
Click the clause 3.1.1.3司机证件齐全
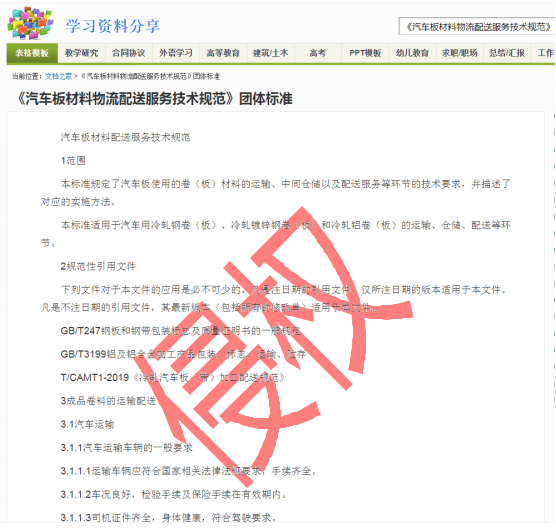168,518
